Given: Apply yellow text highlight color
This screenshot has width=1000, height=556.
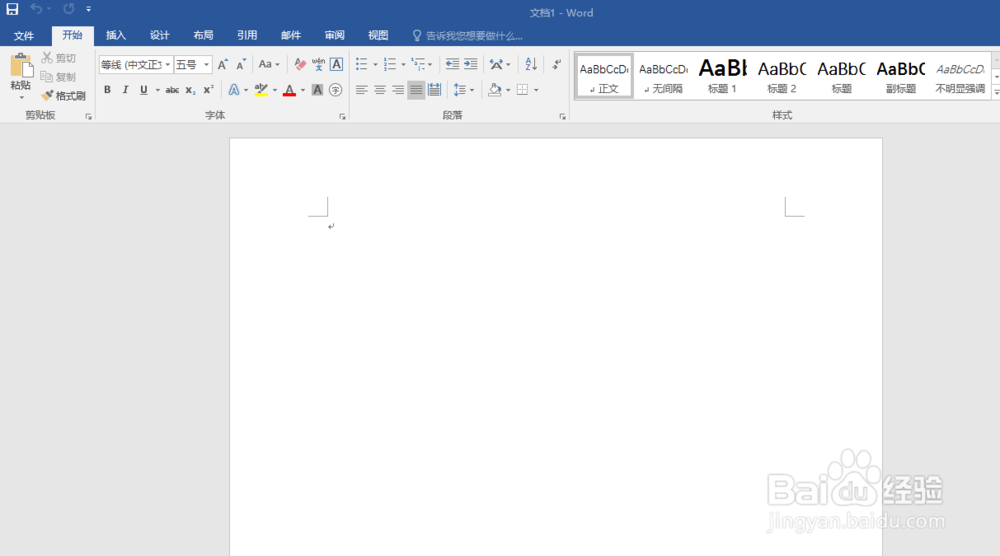Looking at the screenshot, I should (261, 90).
